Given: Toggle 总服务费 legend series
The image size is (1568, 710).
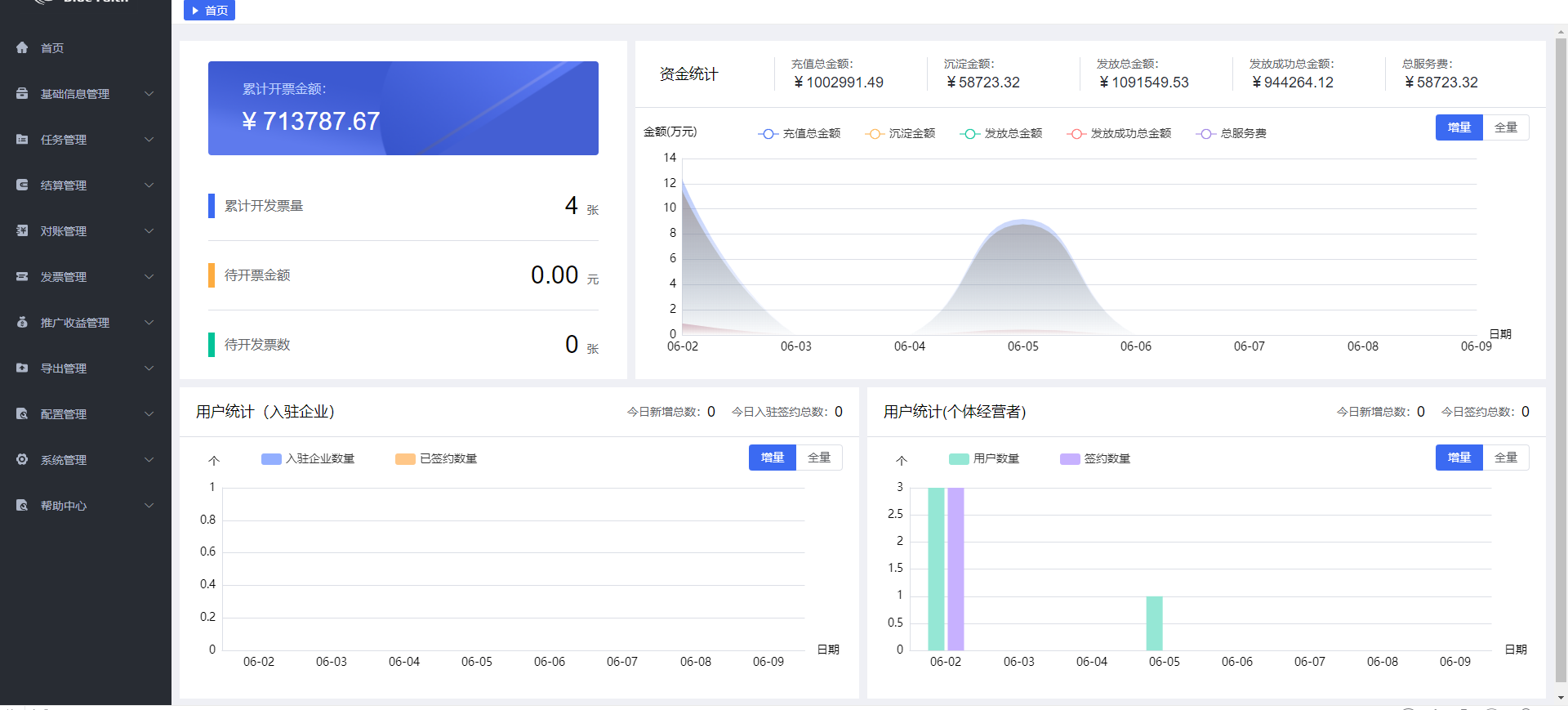Looking at the screenshot, I should click(1232, 133).
